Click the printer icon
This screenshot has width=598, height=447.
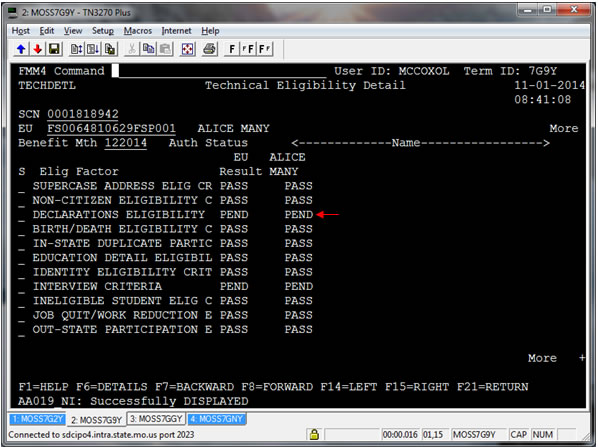[209, 49]
